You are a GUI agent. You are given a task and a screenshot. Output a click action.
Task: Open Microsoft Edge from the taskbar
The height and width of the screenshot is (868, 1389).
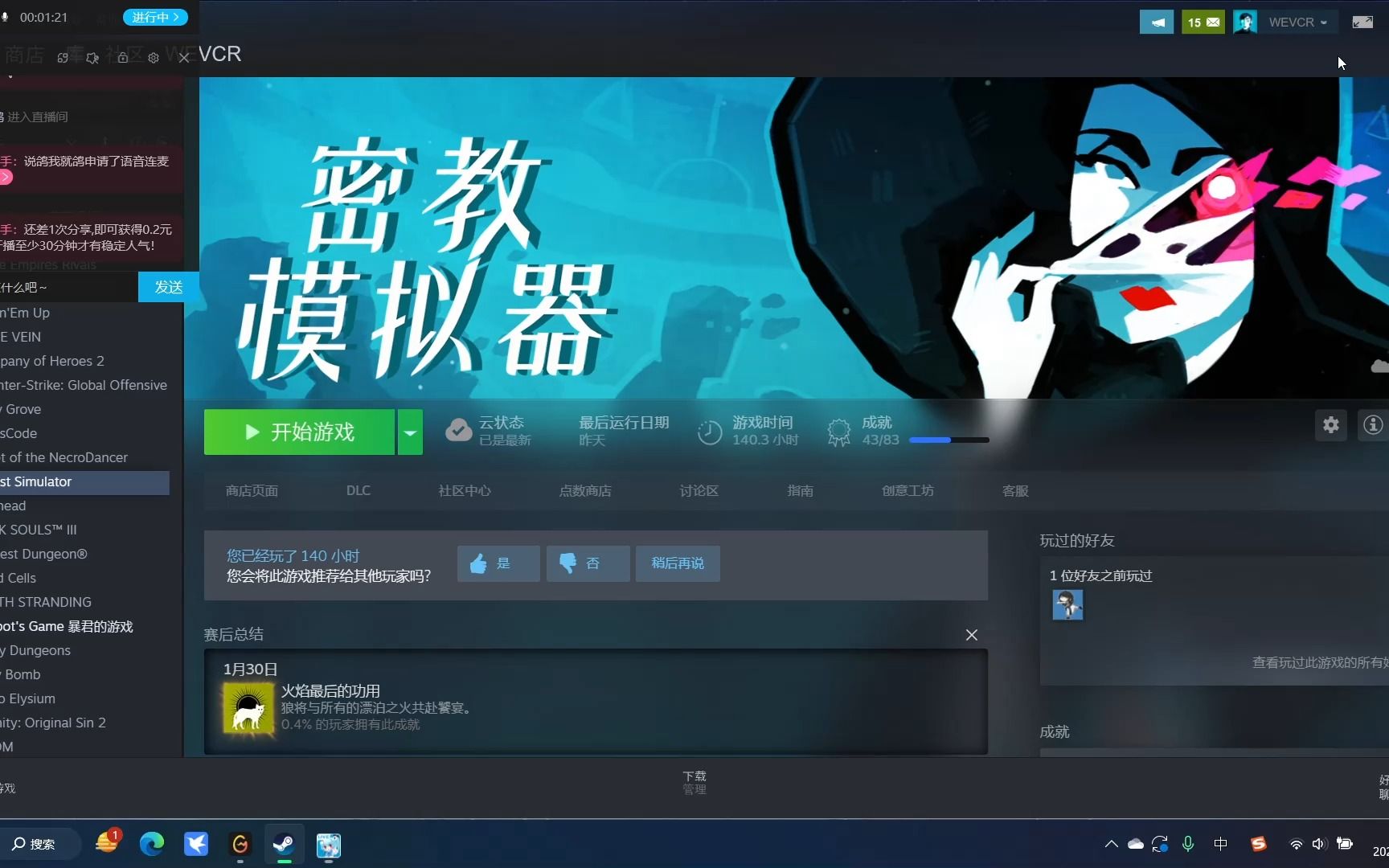[152, 844]
